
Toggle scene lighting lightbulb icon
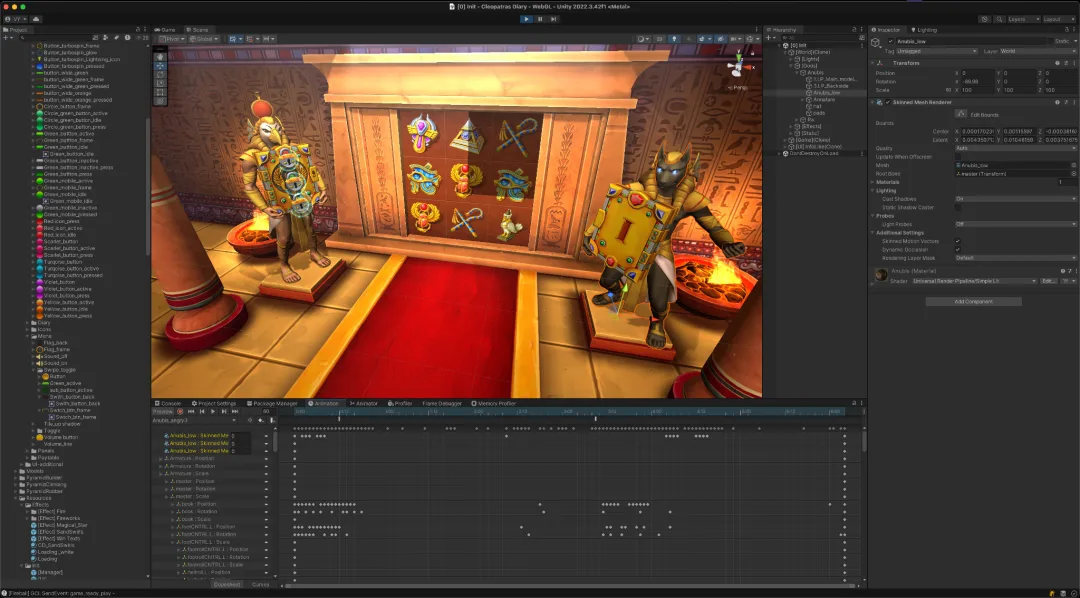[674, 39]
